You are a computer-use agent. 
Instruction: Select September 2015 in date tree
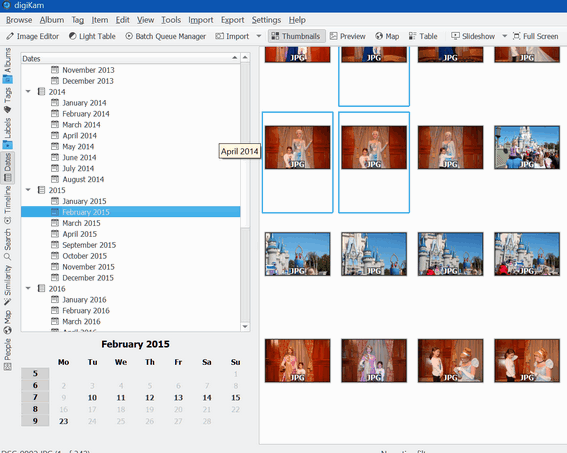pyautogui.click(x=89, y=245)
